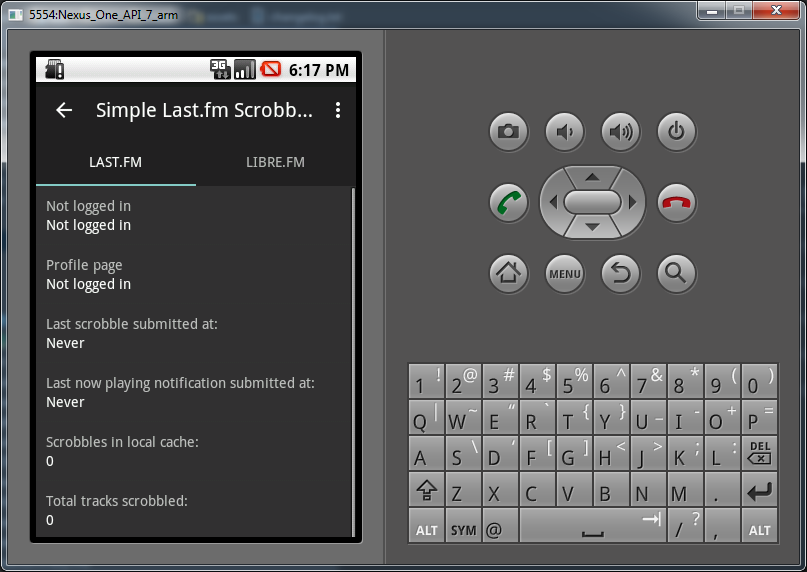
Task: Click the emulator Home button
Action: [x=508, y=273]
